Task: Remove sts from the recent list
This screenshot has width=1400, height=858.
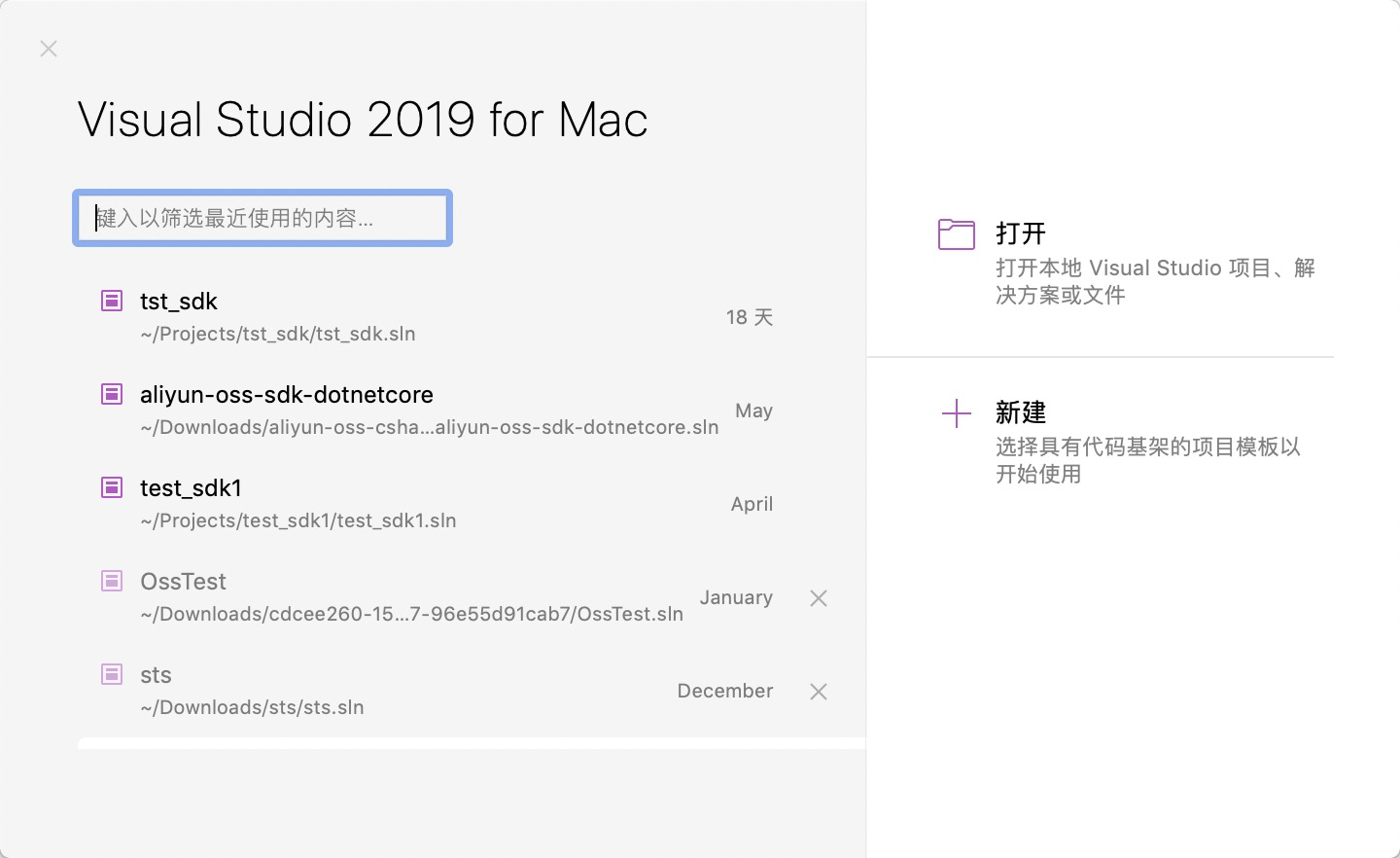Action: [x=819, y=692]
